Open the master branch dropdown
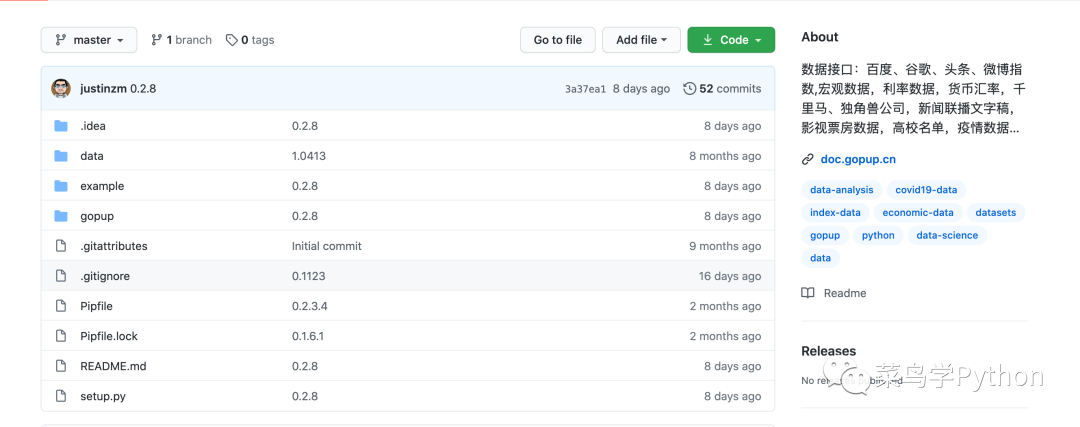The image size is (1080, 427). click(x=88, y=40)
